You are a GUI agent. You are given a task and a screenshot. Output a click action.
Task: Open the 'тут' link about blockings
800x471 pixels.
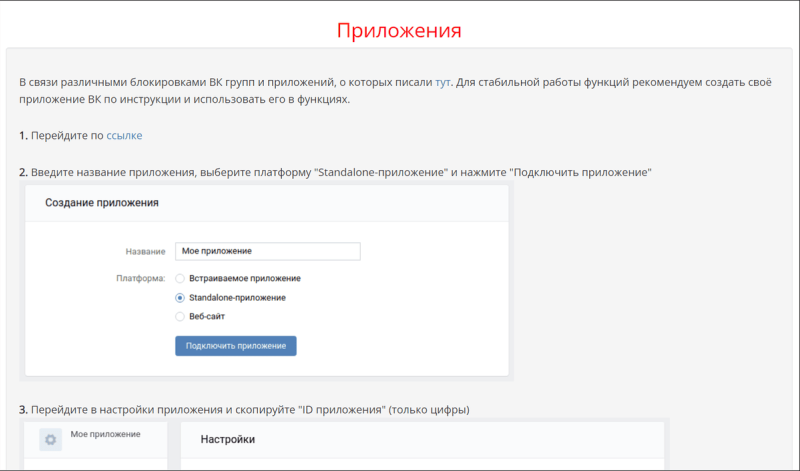[x=442, y=82]
